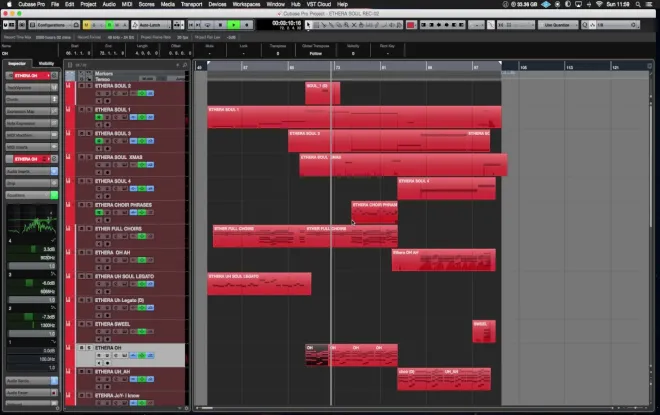This screenshot has width=660, height=415.
Task: Open the snap type dropdown
Action: [x=520, y=25]
